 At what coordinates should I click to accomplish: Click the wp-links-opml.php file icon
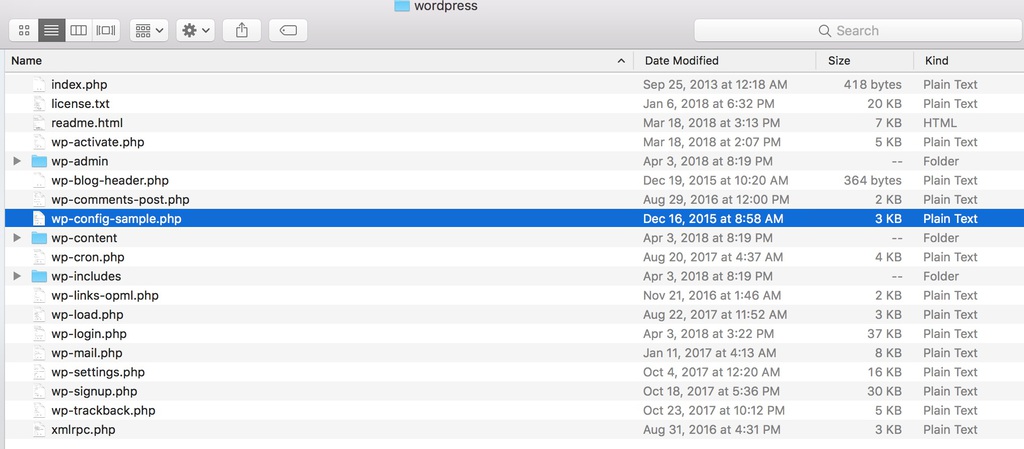(x=39, y=296)
